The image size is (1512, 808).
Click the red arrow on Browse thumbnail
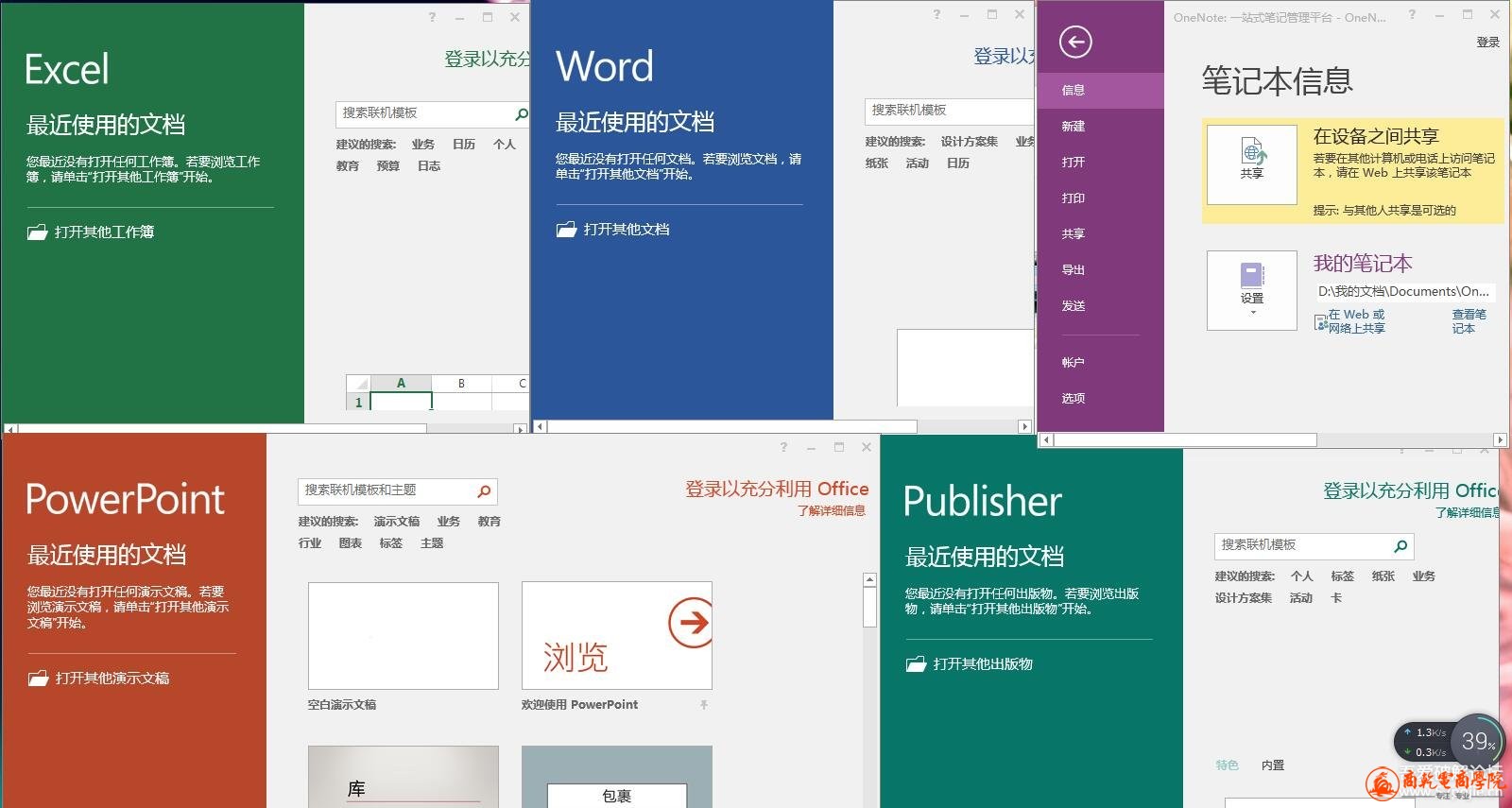click(692, 622)
